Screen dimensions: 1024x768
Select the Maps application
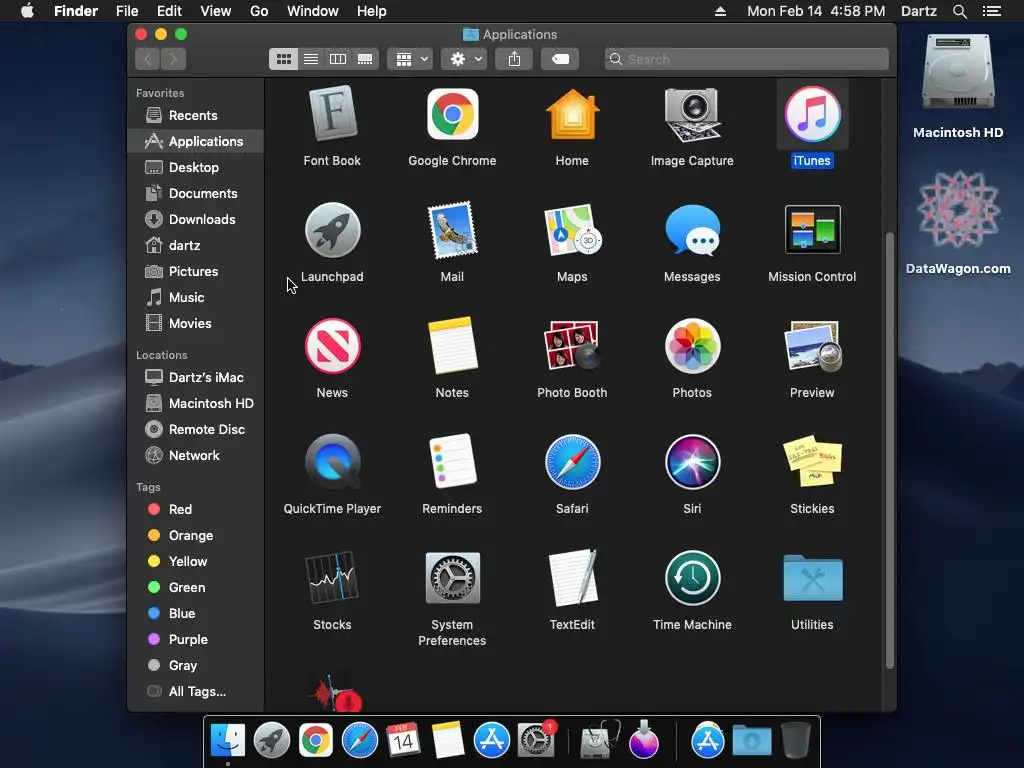coord(572,231)
